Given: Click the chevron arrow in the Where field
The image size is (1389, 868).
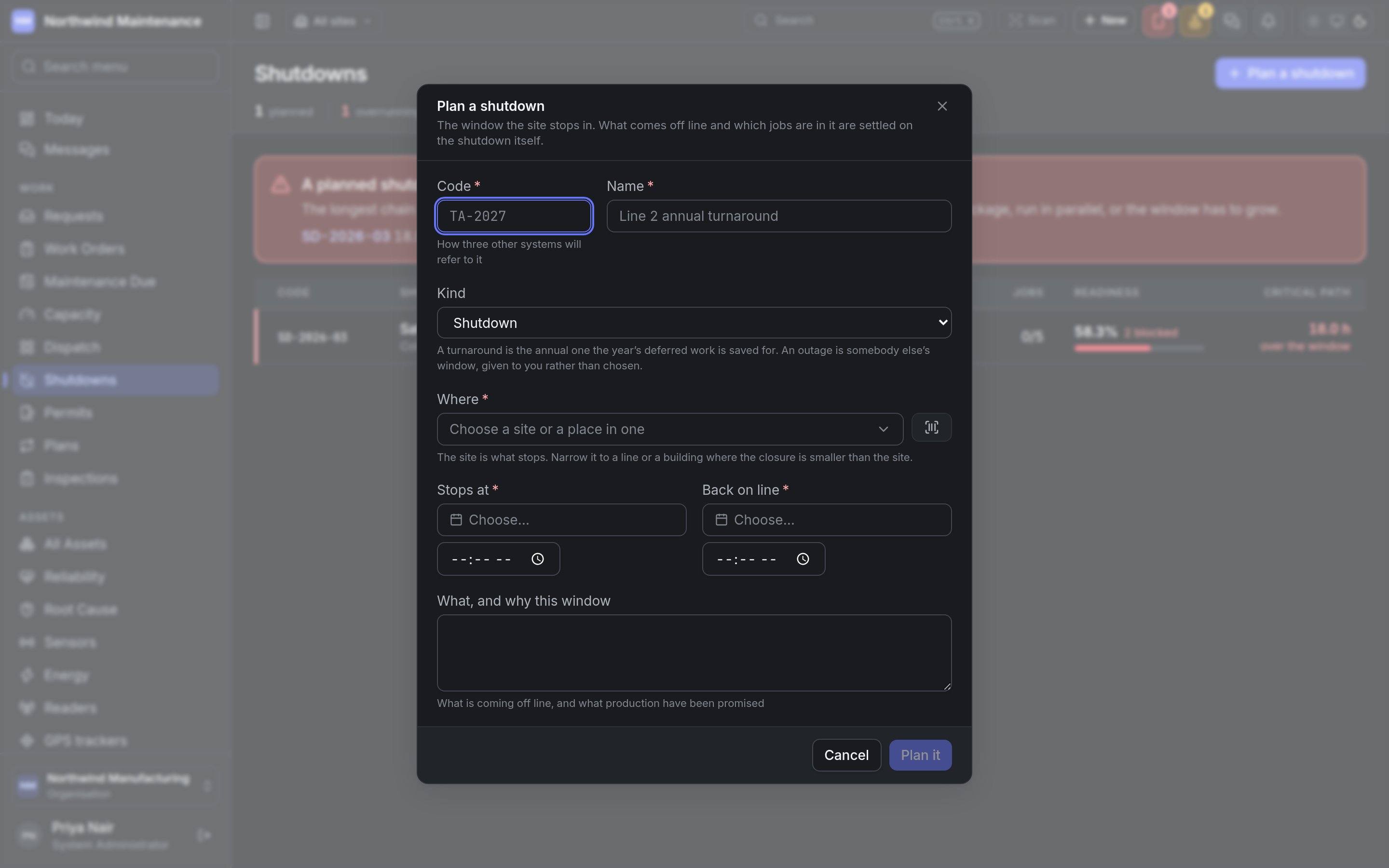Looking at the screenshot, I should (883, 429).
